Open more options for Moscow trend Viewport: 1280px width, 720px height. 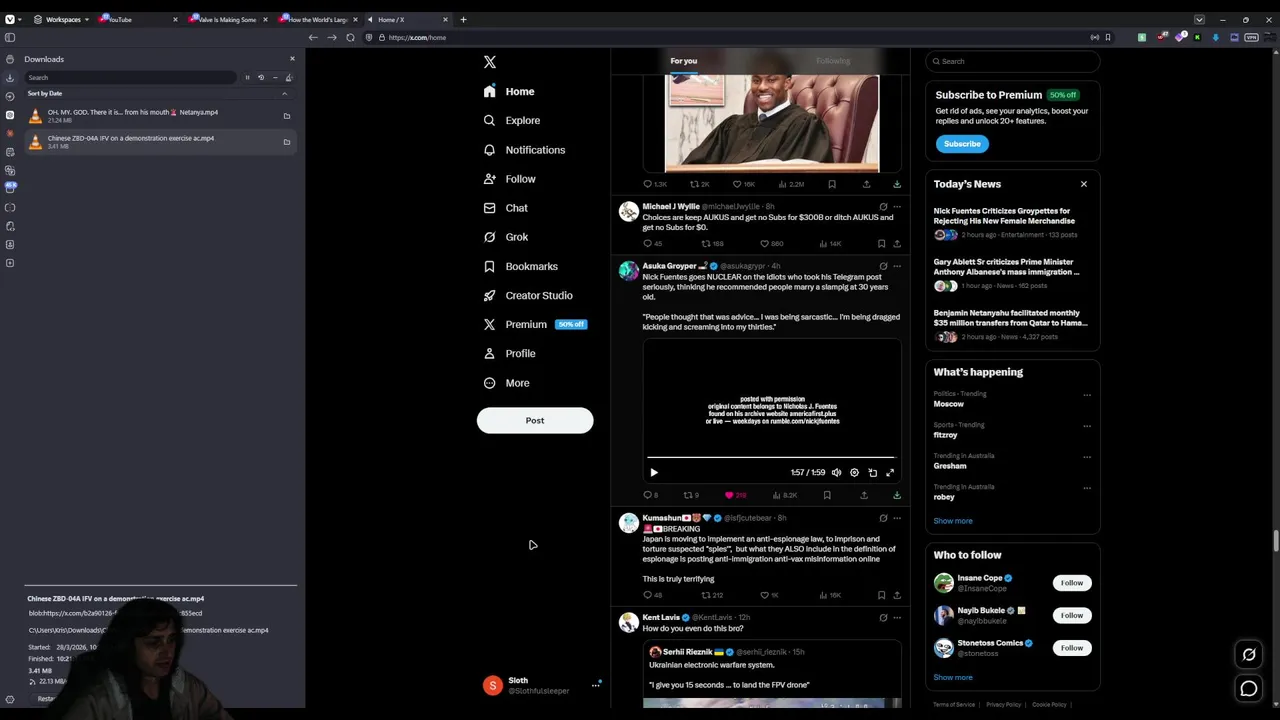click(x=1087, y=395)
